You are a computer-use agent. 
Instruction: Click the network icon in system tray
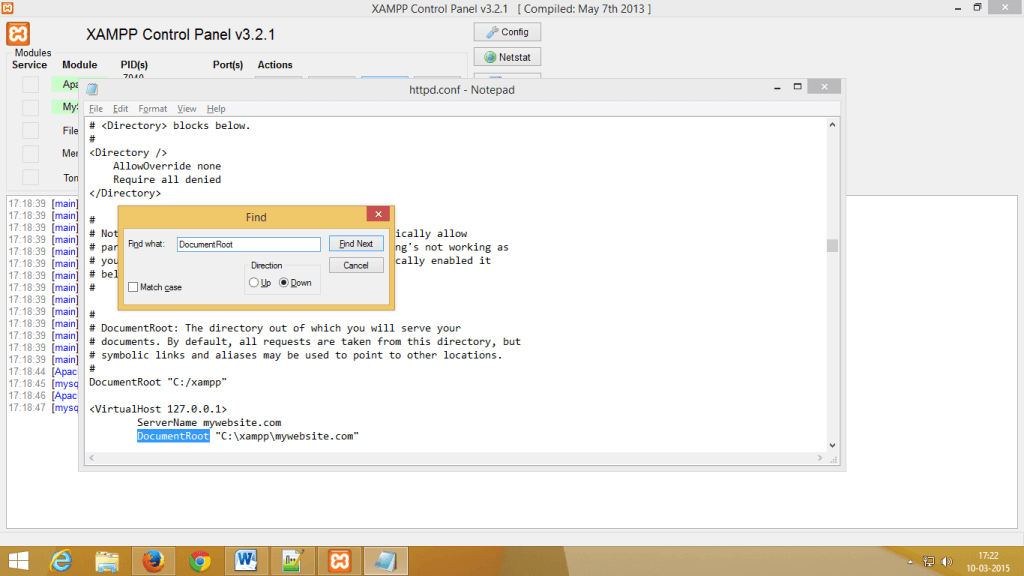929,562
